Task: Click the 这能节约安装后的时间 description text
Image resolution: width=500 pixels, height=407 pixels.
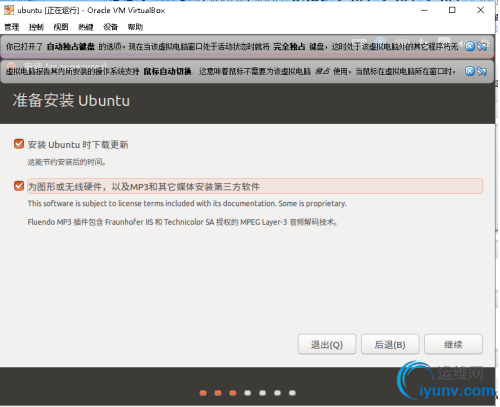Action: click(67, 162)
